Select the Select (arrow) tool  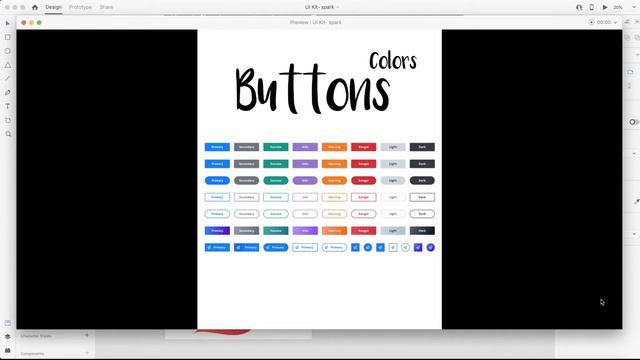8,23
